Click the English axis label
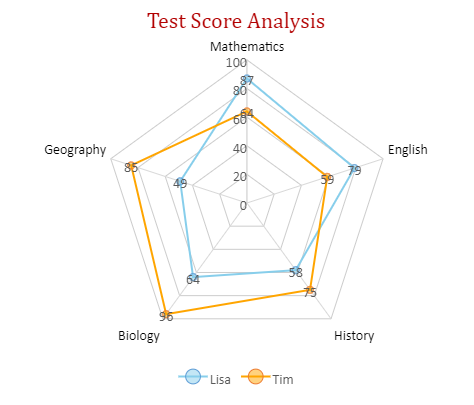474x405 pixels. pos(407,150)
